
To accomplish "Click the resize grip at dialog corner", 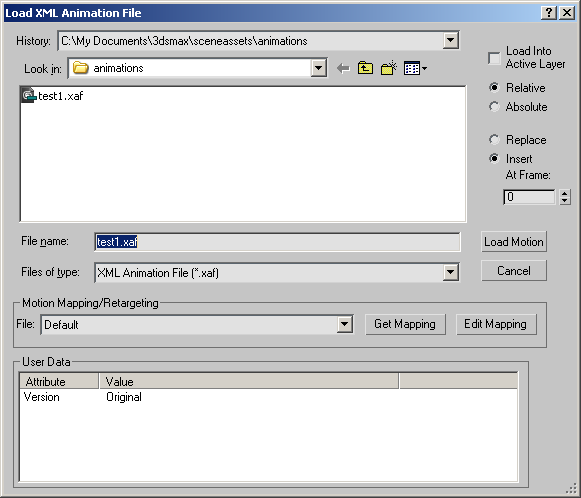I will coord(572,489).
